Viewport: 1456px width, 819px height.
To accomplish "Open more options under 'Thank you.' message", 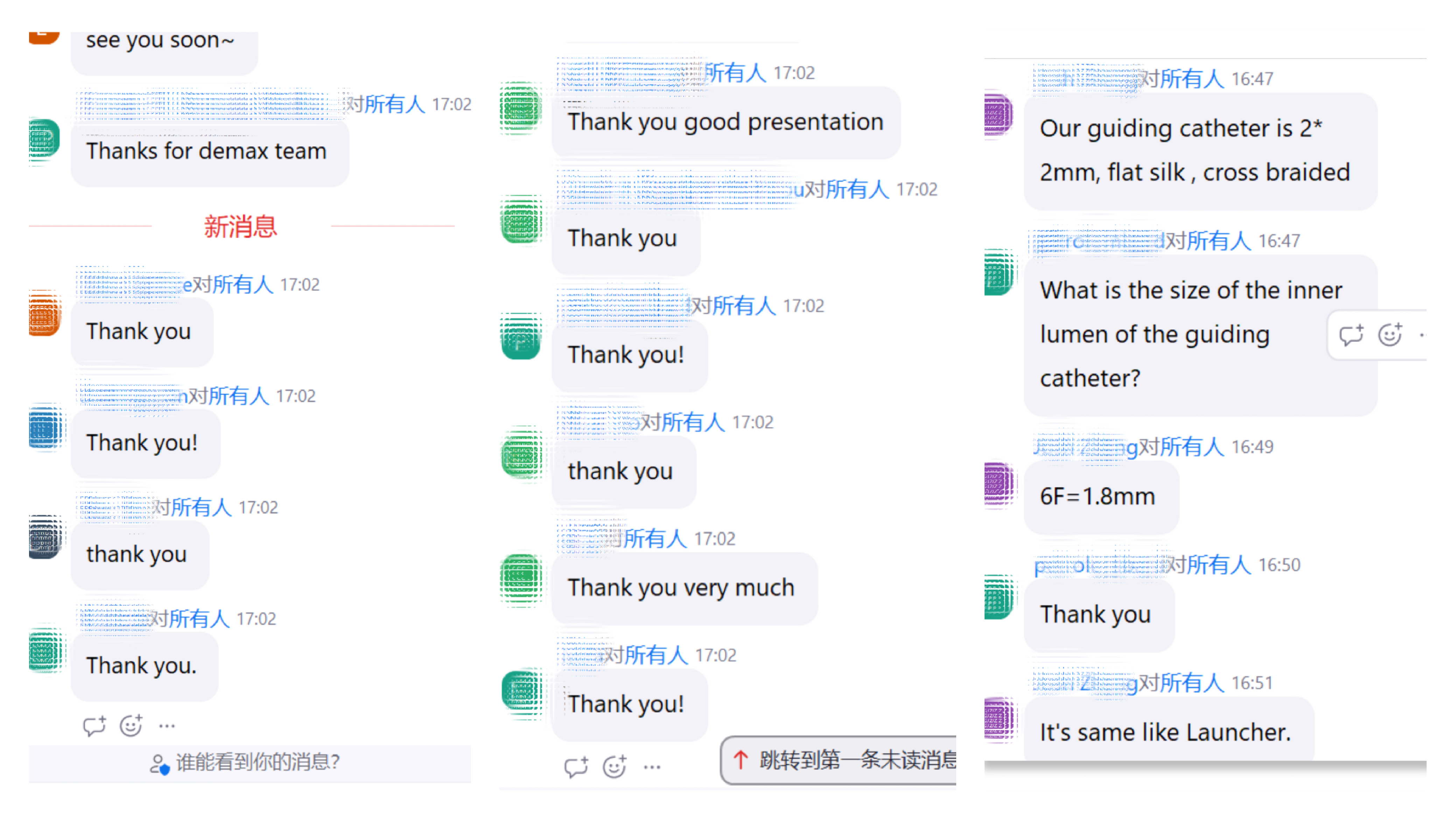I will [x=167, y=726].
